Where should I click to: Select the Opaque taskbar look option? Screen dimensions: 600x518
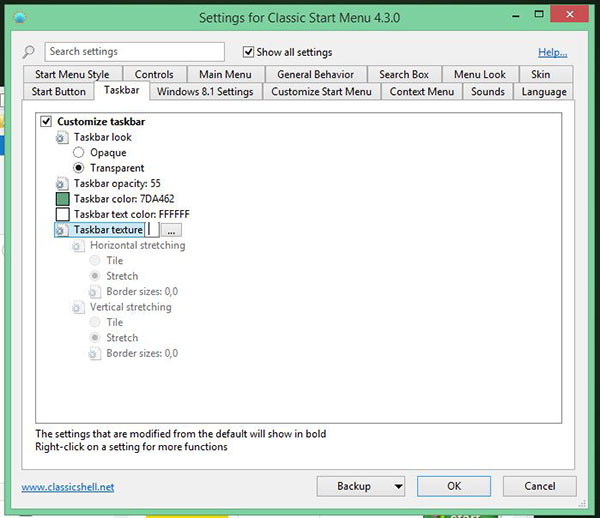tap(78, 152)
